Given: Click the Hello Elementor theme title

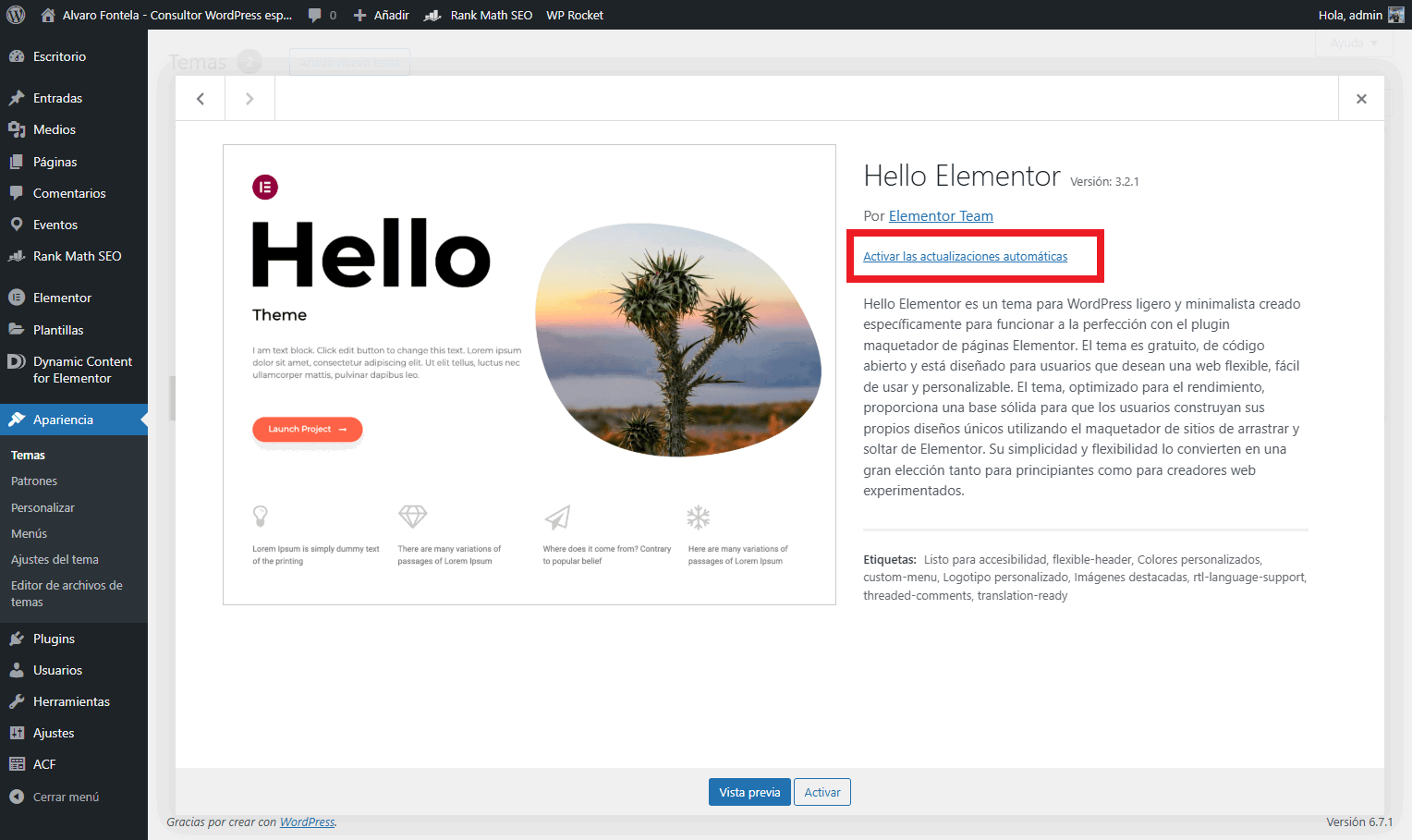Looking at the screenshot, I should pos(962,176).
